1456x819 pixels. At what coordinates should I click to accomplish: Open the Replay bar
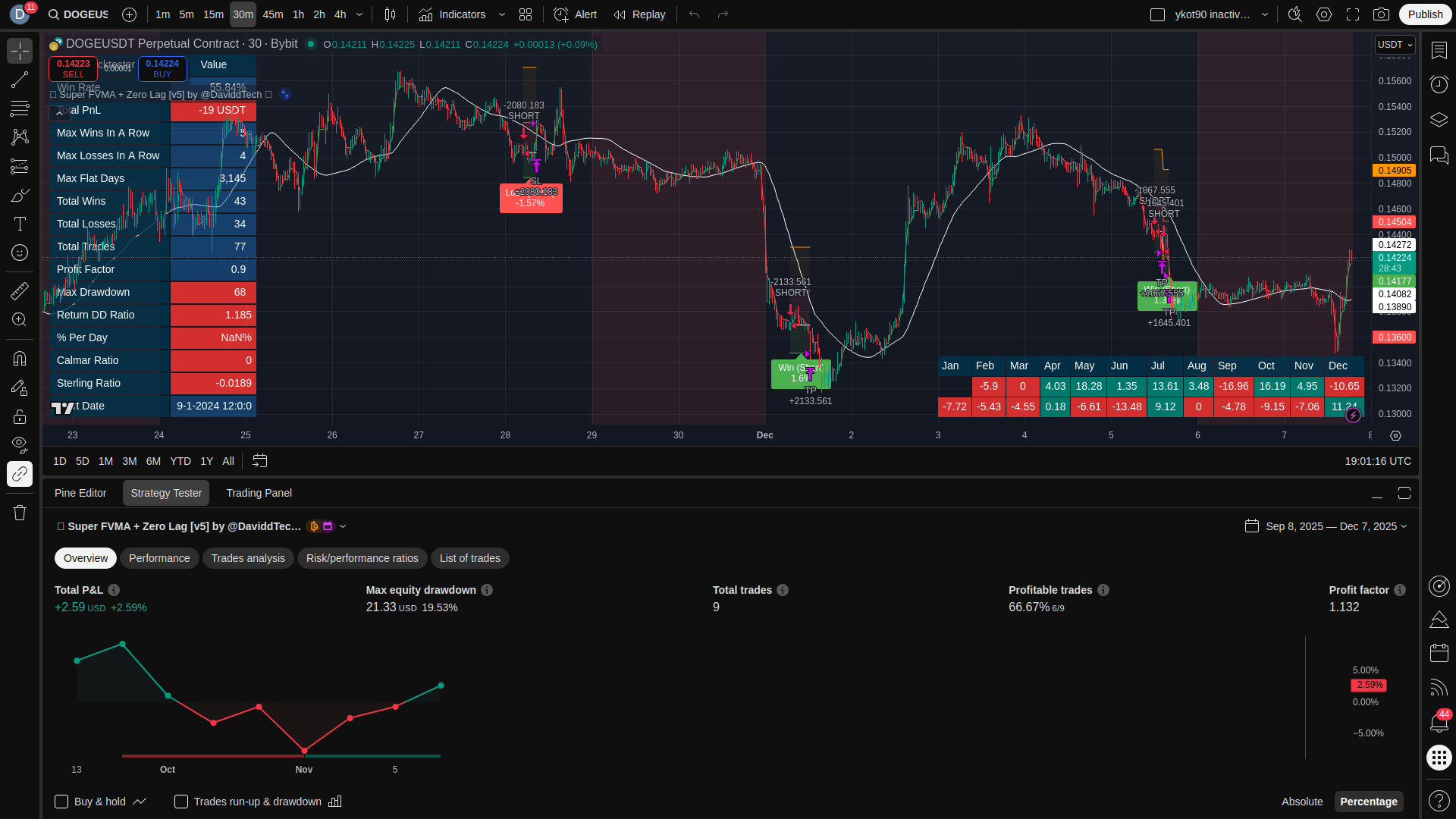[x=639, y=14]
